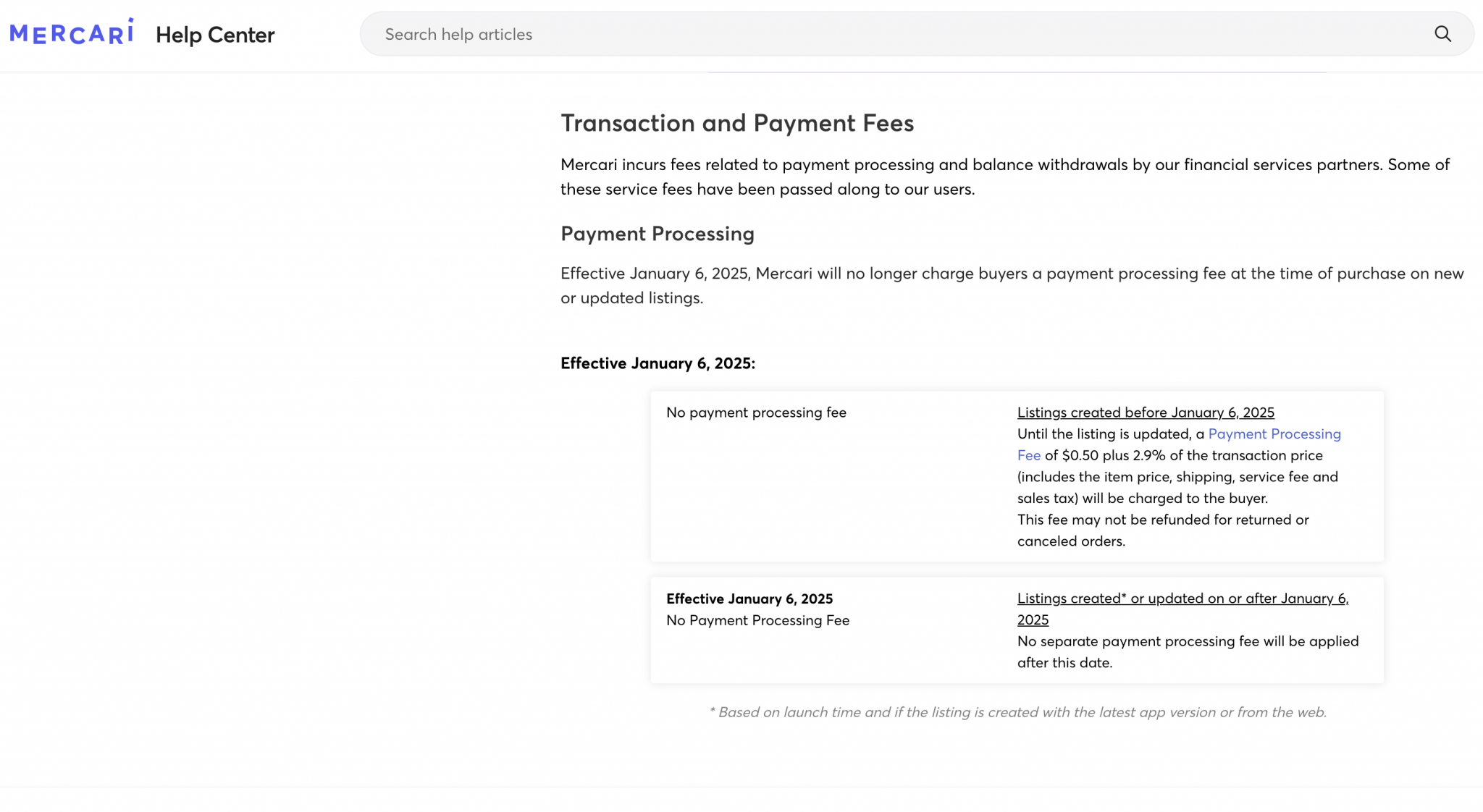Select the 'No Payment Processing Fee' cell label

tap(757, 620)
